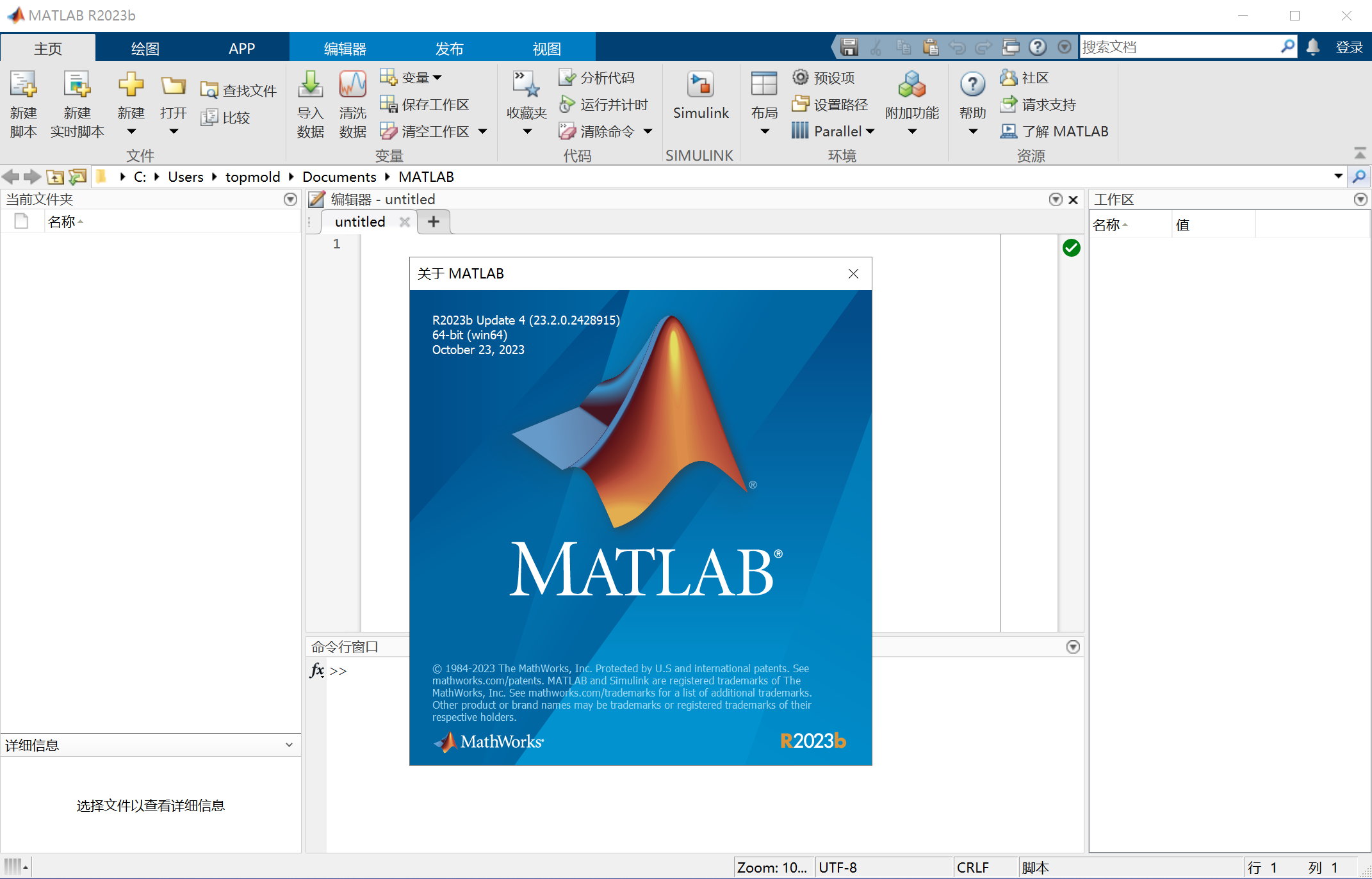The image size is (1372, 879).
Task: Click the help icon in quick access toolbar
Action: (x=1038, y=47)
